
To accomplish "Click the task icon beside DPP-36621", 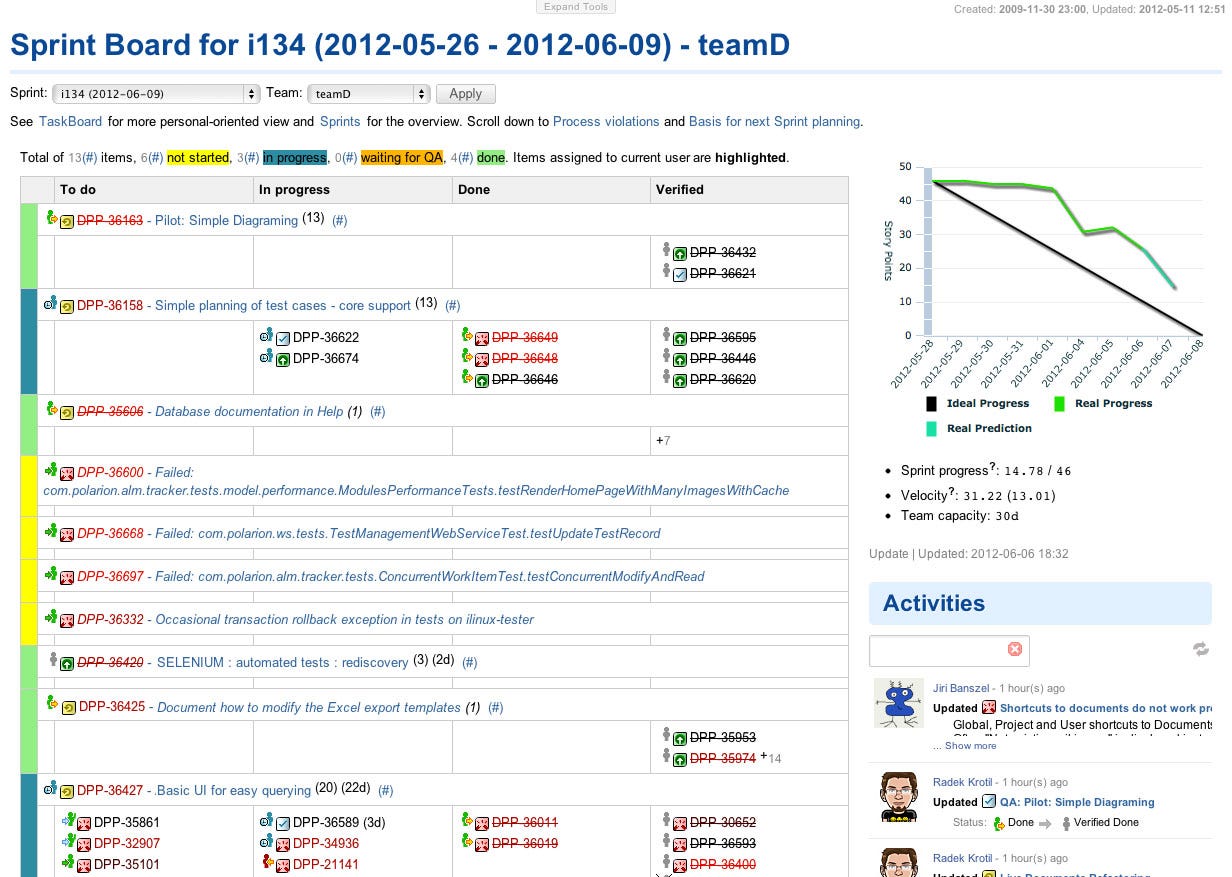I will (x=680, y=273).
